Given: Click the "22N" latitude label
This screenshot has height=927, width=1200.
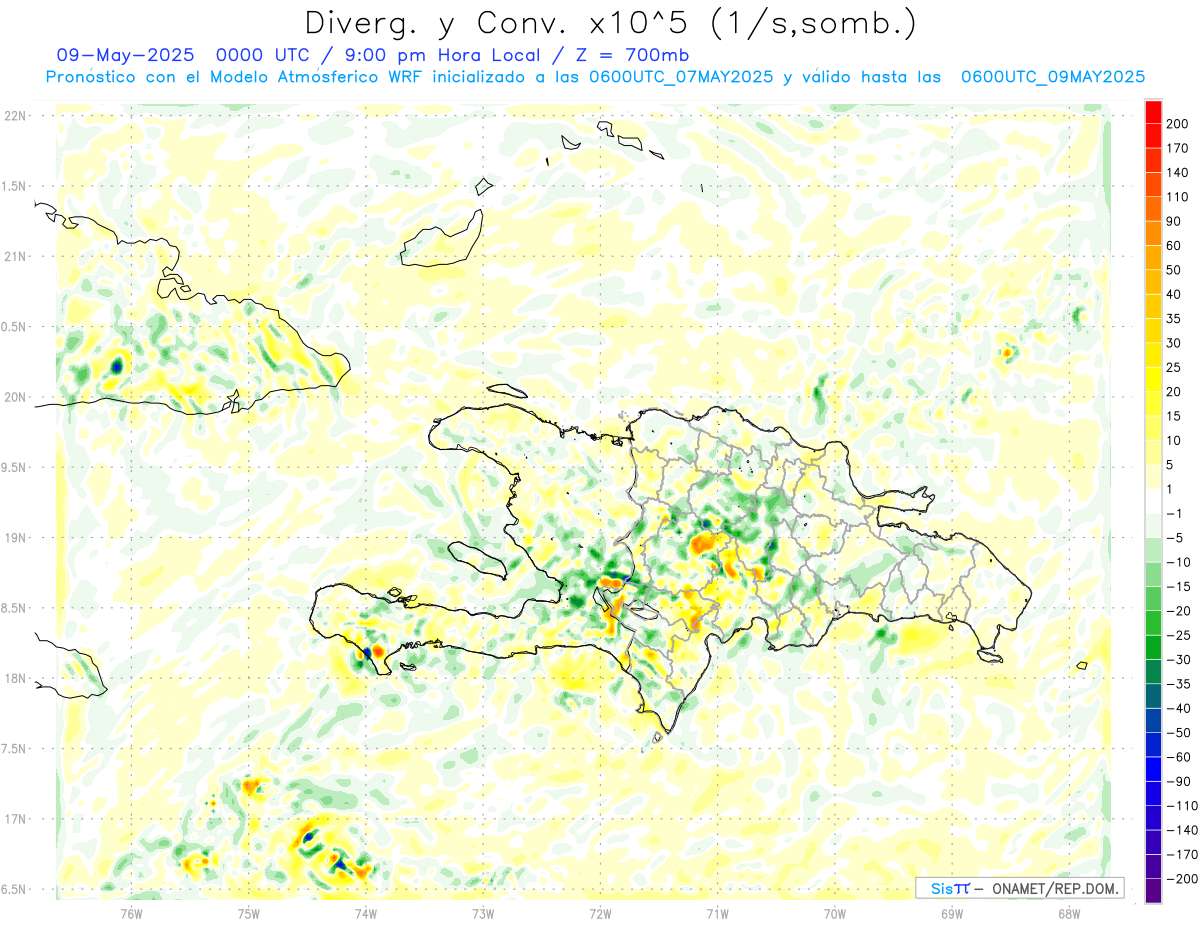Looking at the screenshot, I should click(x=14, y=116).
